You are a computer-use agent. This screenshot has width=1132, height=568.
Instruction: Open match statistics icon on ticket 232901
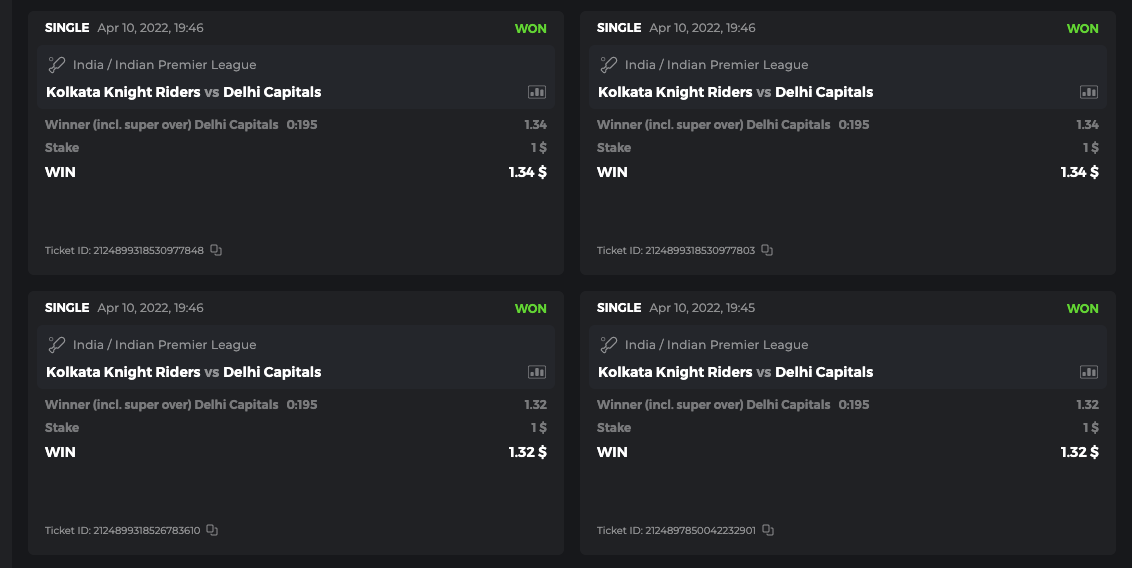[x=1089, y=372]
